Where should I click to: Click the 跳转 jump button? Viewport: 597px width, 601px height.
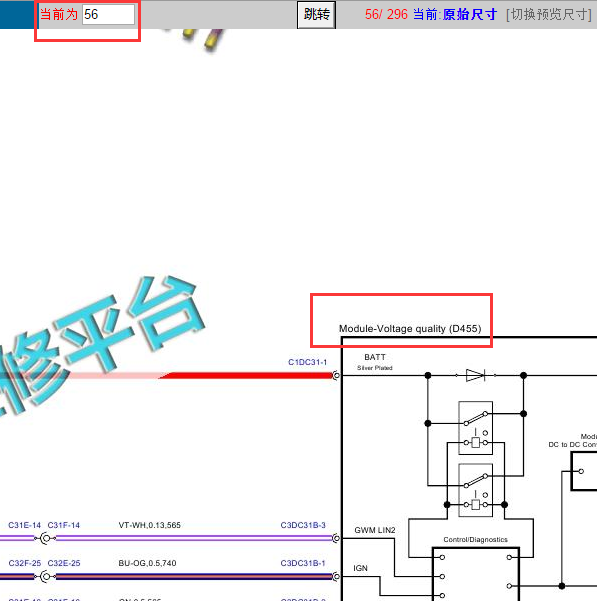pyautogui.click(x=317, y=15)
